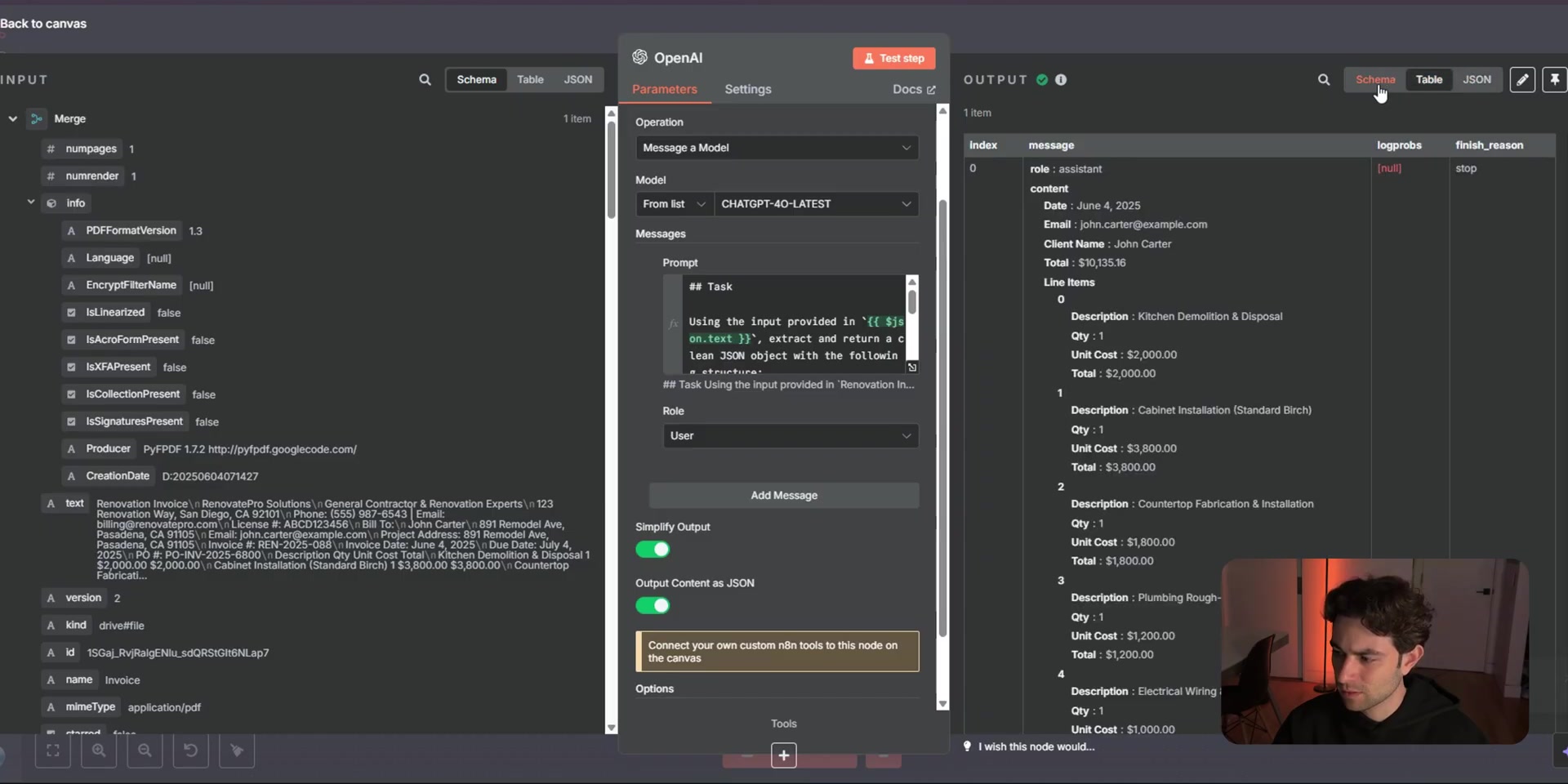Click the string type icon beside mimeType
The height and width of the screenshot is (784, 1568).
coord(51,707)
